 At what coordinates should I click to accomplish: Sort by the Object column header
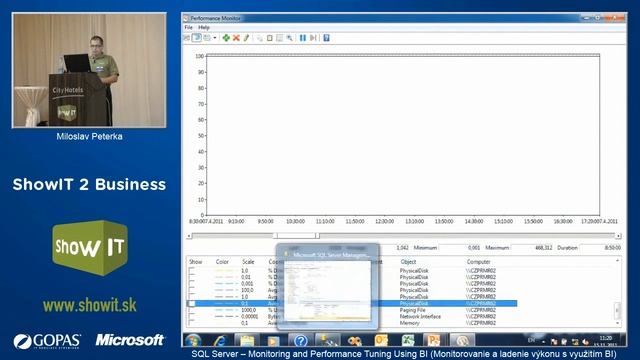(x=408, y=262)
